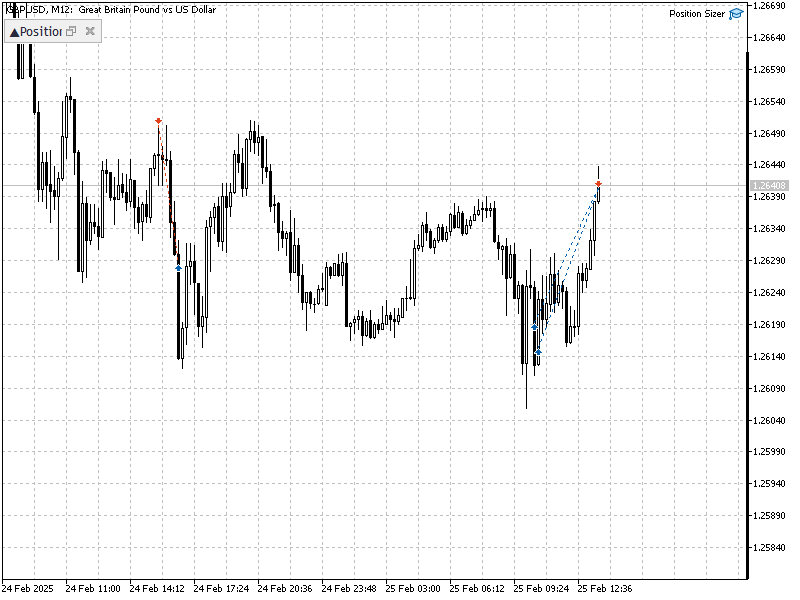Viewport: 800px width, 600px height.
Task: Click the '25 Feb 03:00' time axis label
Action: [x=413, y=588]
